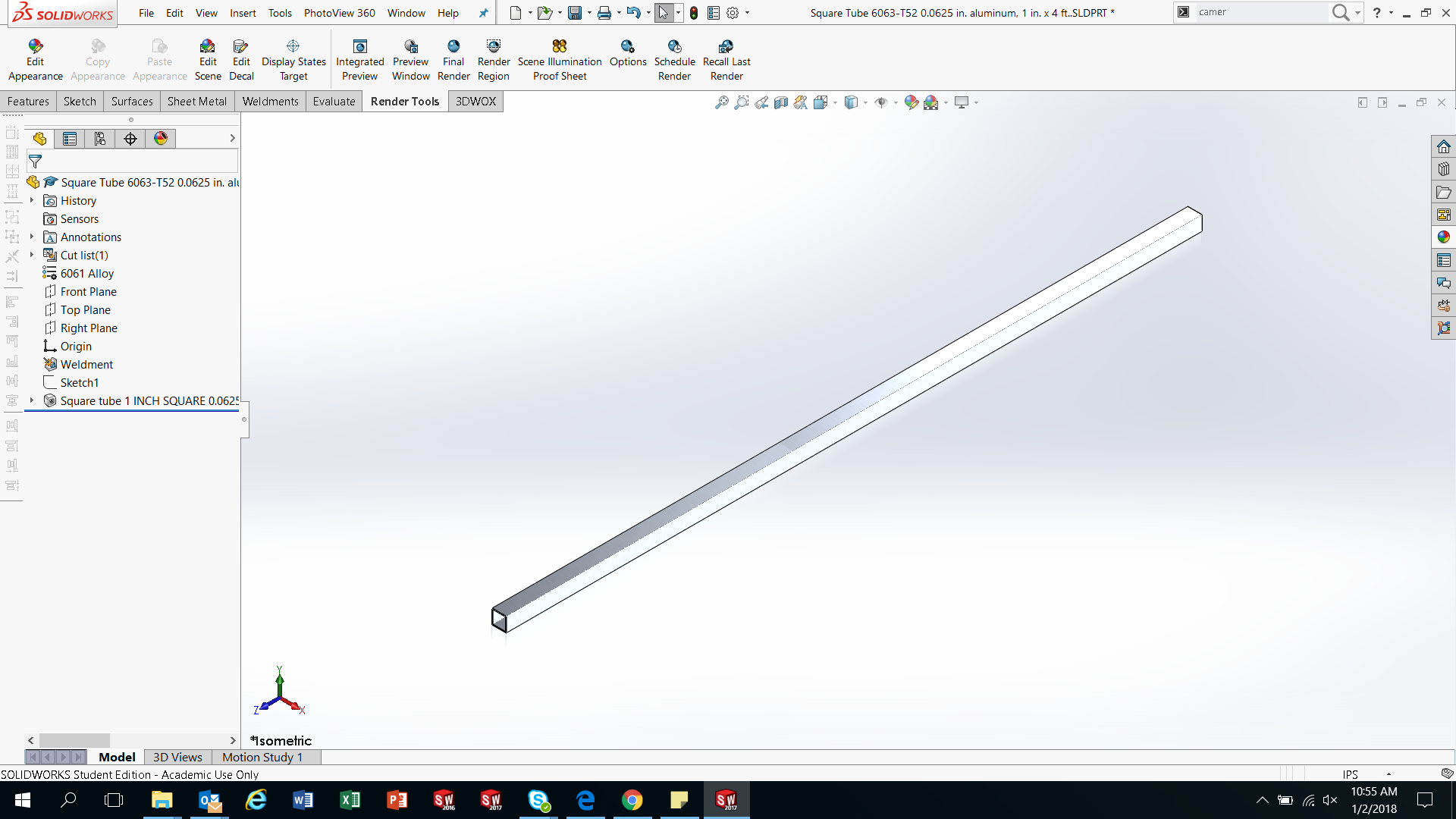This screenshot has width=1456, height=819.
Task: Select the Motion Study 1 tab
Action: click(262, 757)
